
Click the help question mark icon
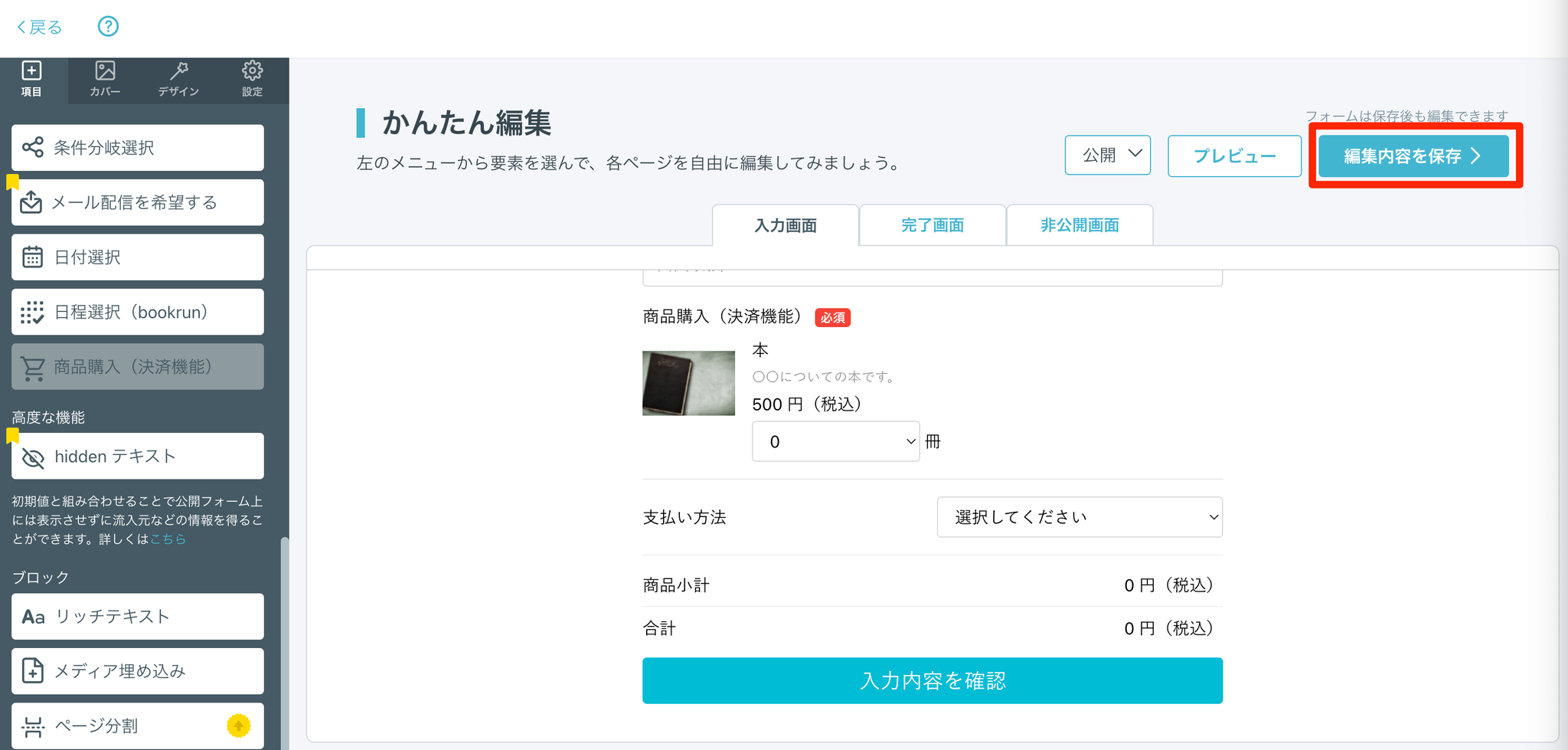click(108, 27)
